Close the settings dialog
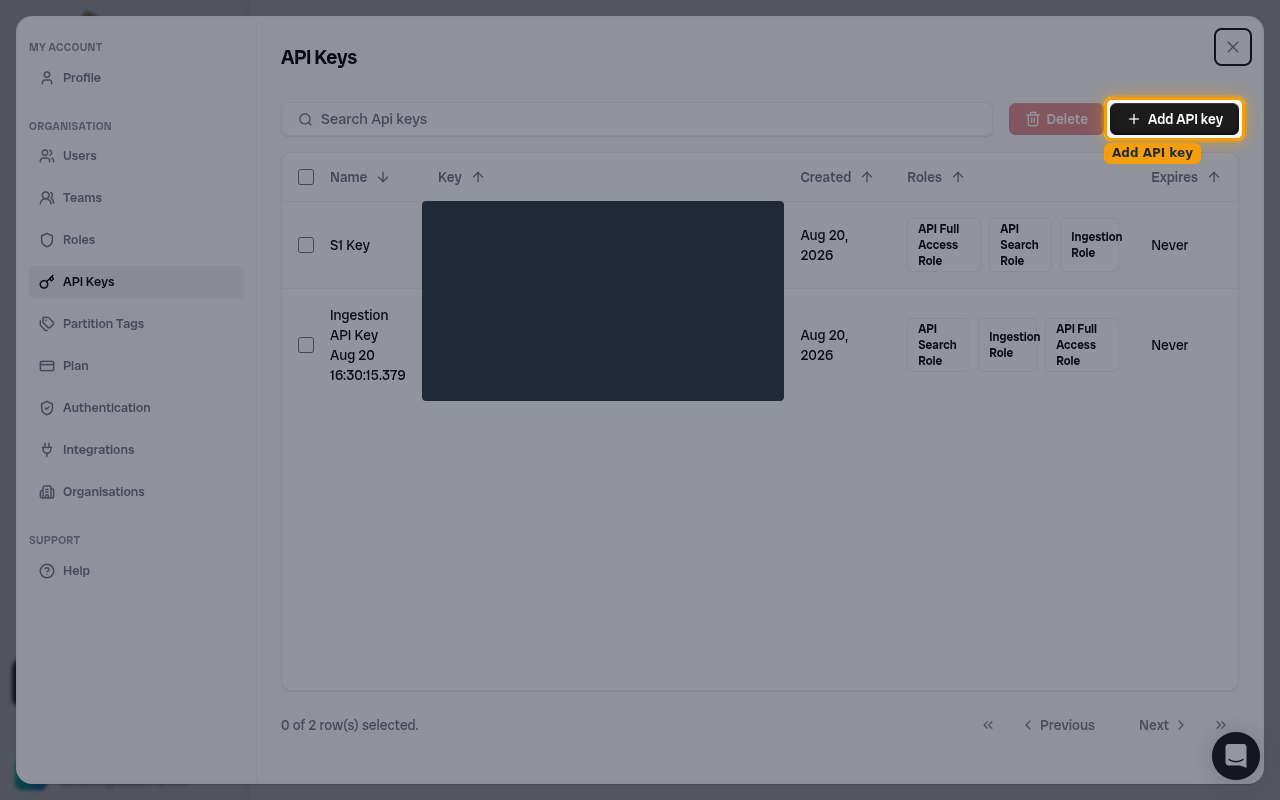The image size is (1280, 800). tap(1233, 47)
